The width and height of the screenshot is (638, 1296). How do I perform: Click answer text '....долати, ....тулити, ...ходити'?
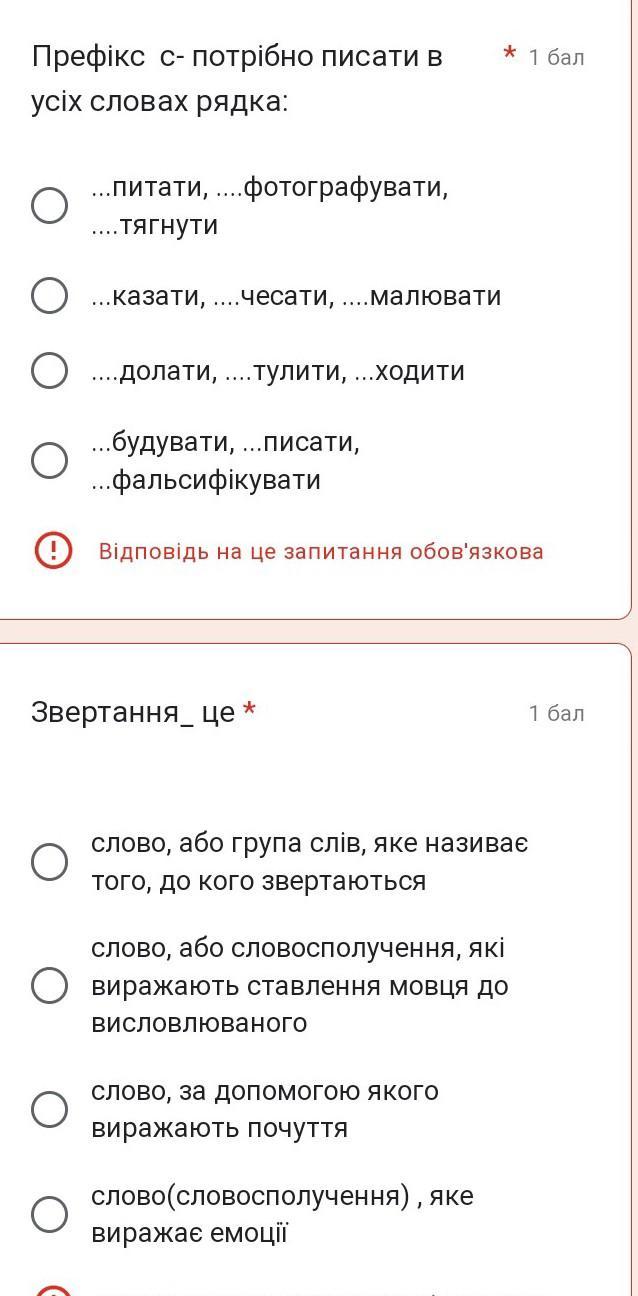(278, 371)
